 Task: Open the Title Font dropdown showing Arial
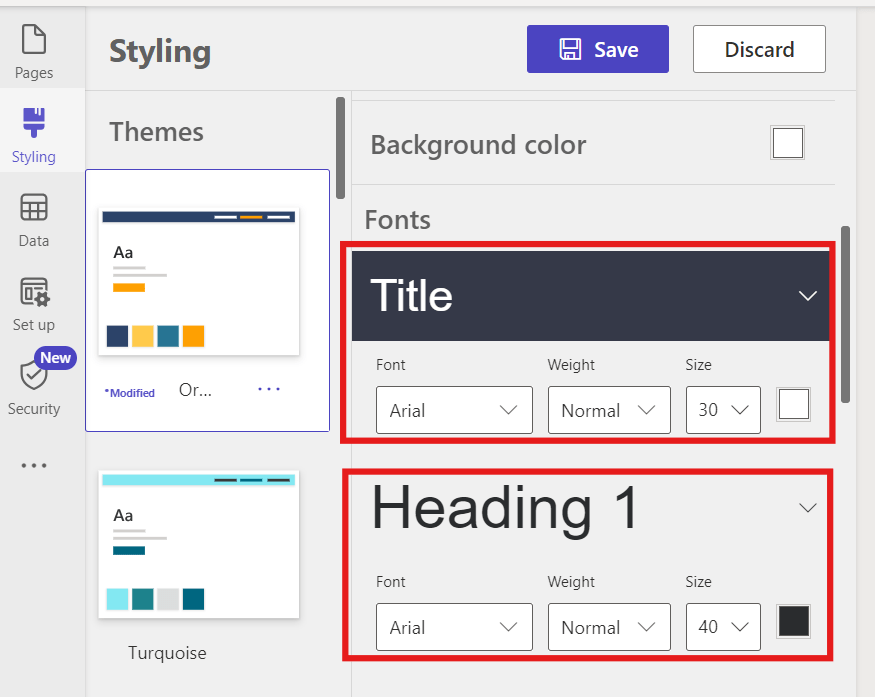click(454, 410)
